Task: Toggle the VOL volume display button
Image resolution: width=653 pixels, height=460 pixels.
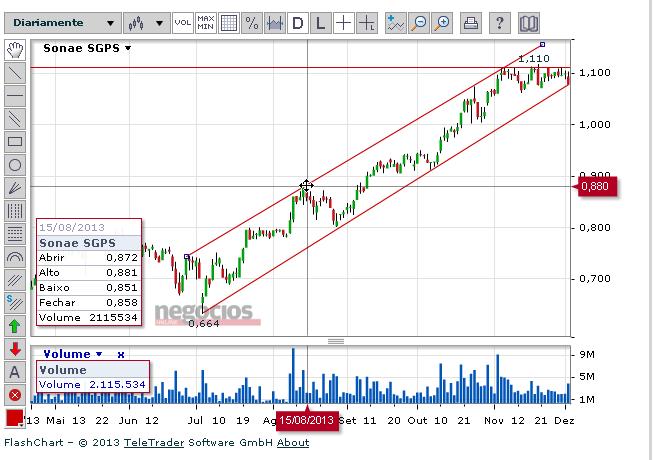Action: click(183, 23)
